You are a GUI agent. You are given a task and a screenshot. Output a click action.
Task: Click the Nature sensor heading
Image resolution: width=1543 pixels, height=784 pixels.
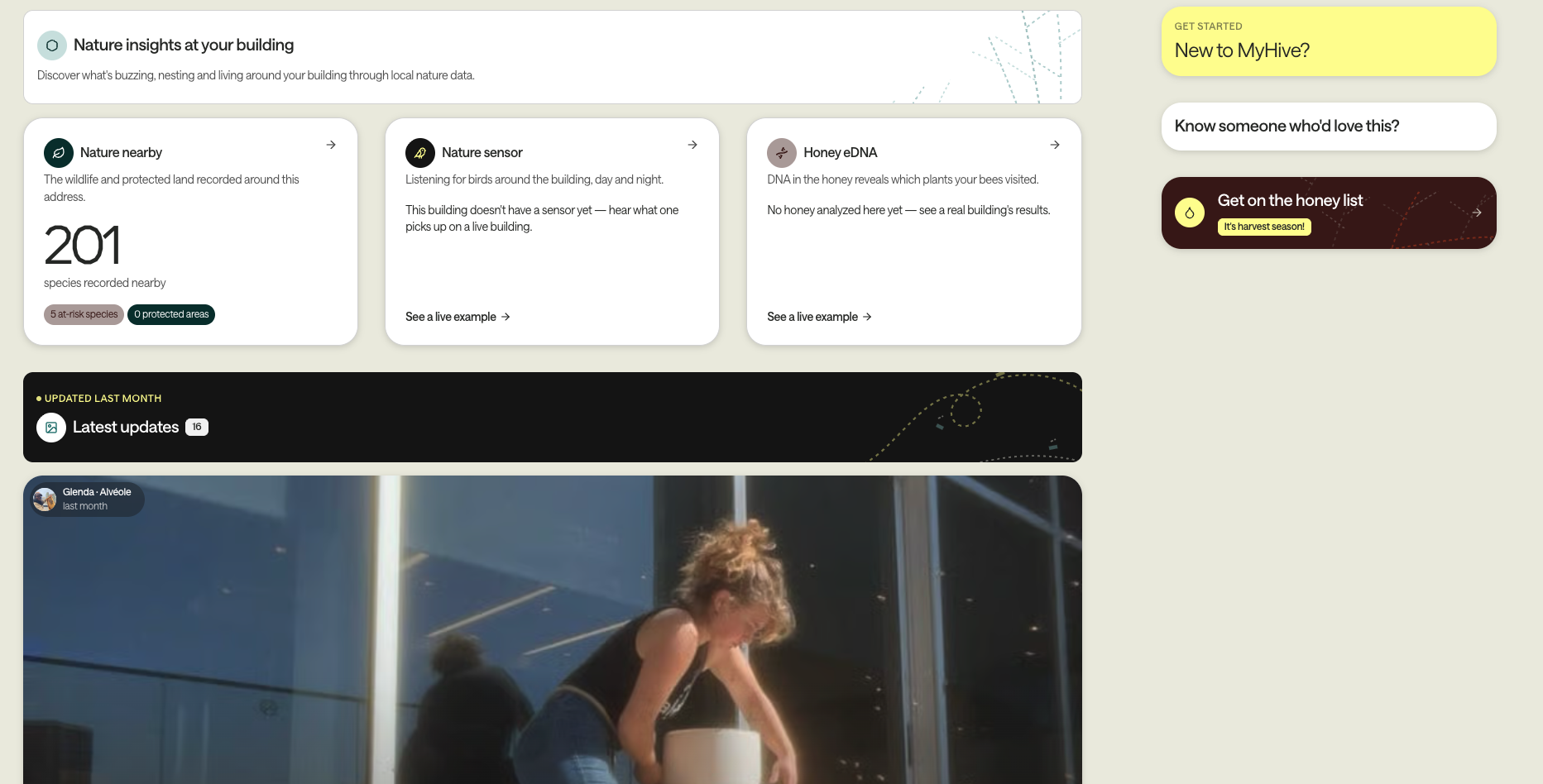(482, 153)
